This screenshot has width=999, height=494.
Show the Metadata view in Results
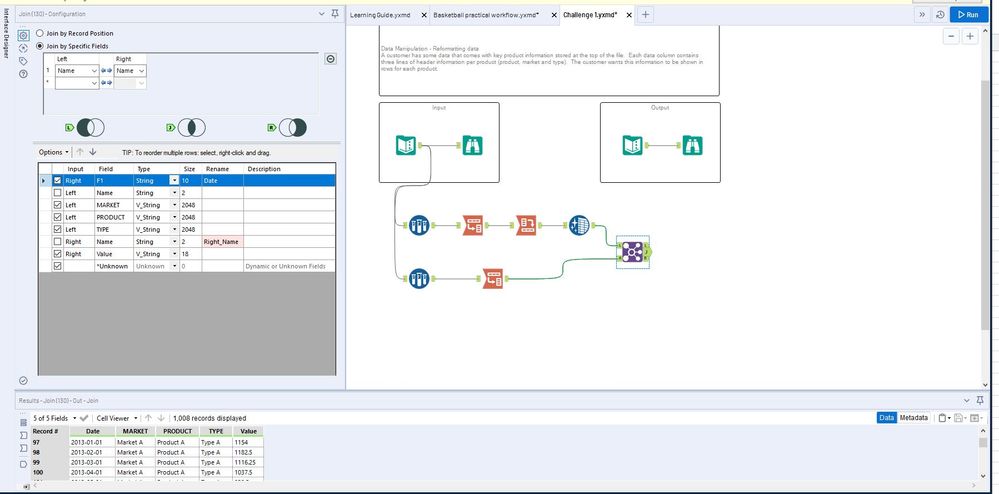[x=913, y=418]
